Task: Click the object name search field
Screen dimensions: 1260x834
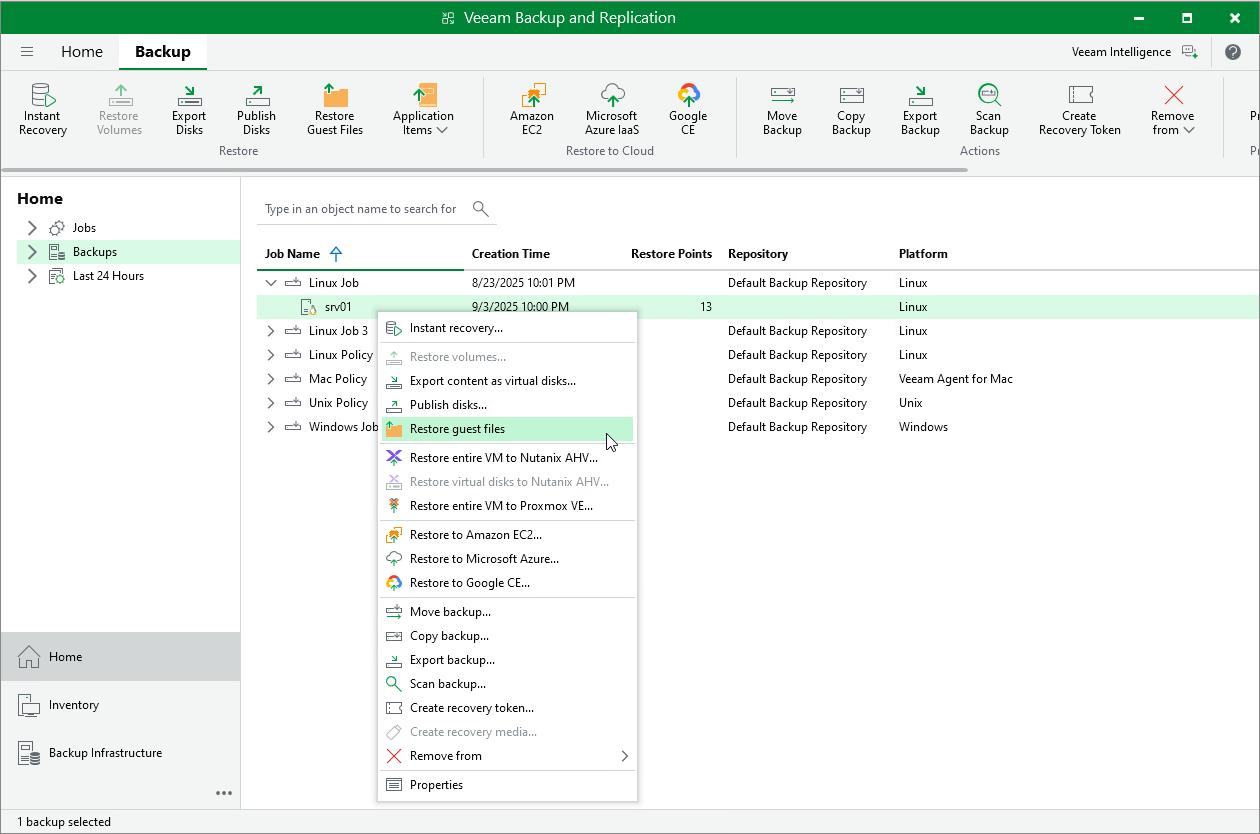Action: coord(362,209)
